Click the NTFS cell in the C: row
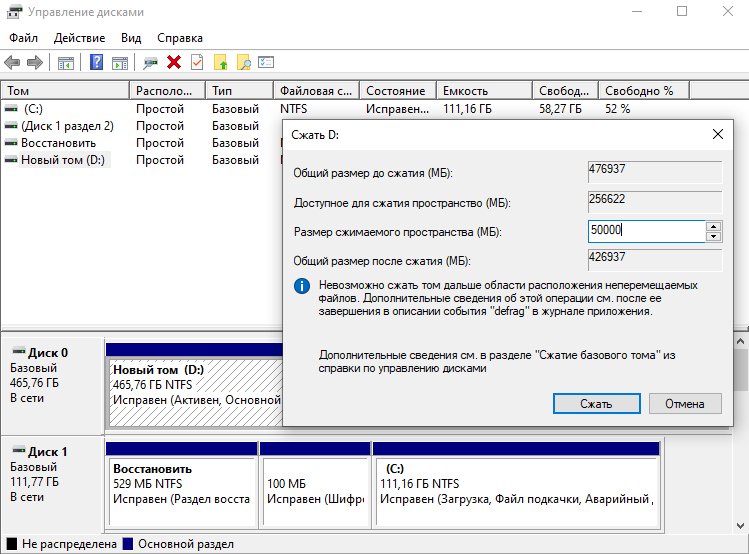The height and width of the screenshot is (554, 749). [x=293, y=109]
